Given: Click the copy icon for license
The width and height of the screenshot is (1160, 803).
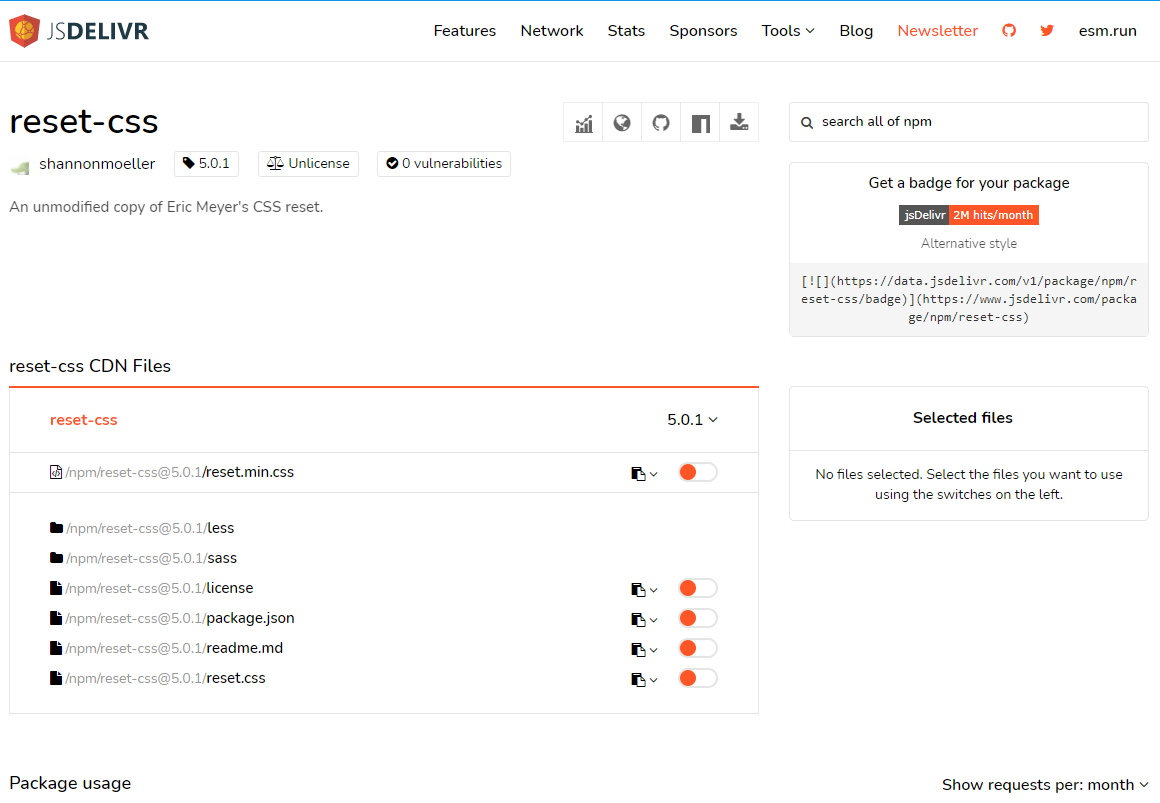Looking at the screenshot, I should [x=638, y=590].
